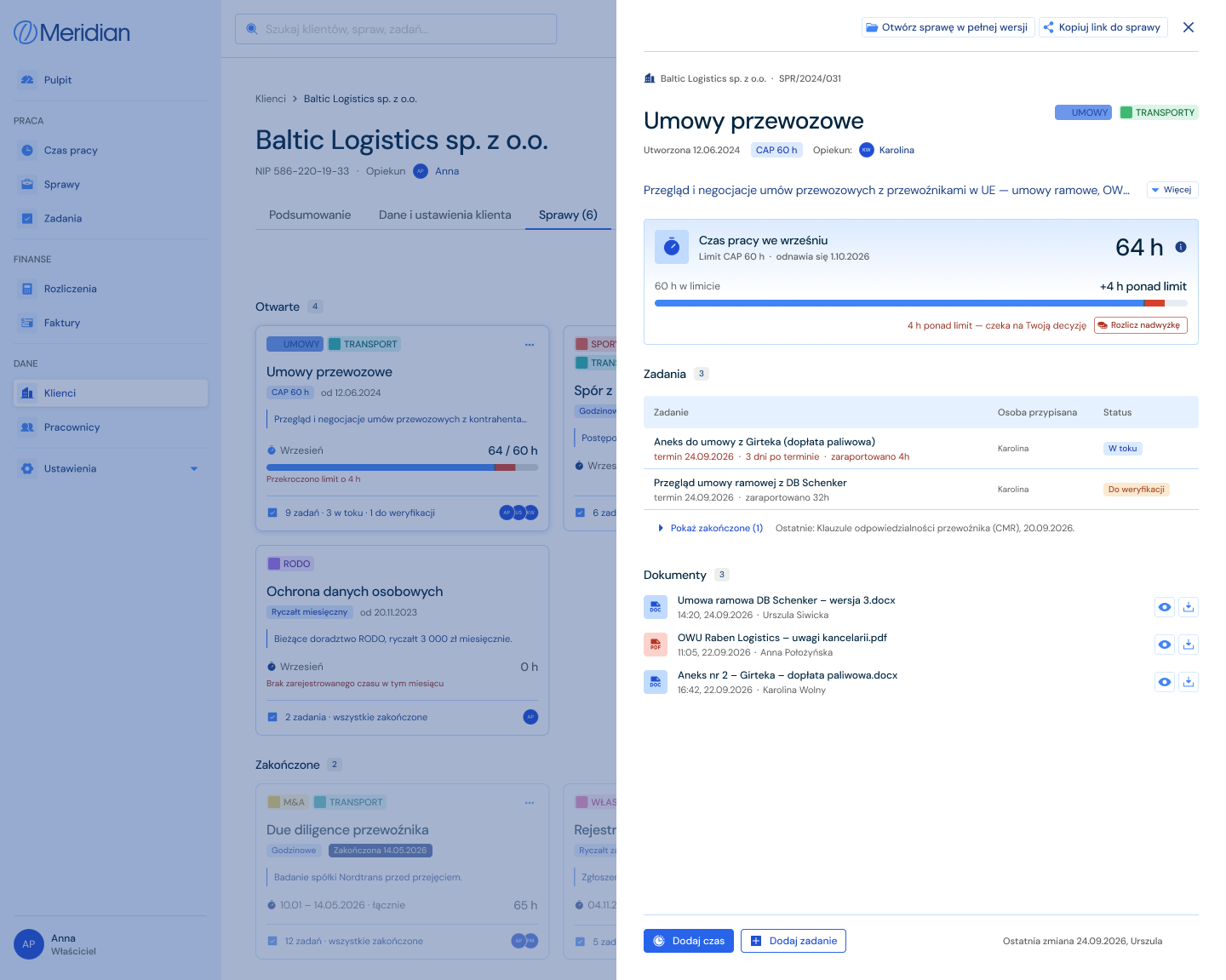Download Aneks nr 2 Girteka document
This screenshot has width=1226, height=980.
(x=1189, y=682)
